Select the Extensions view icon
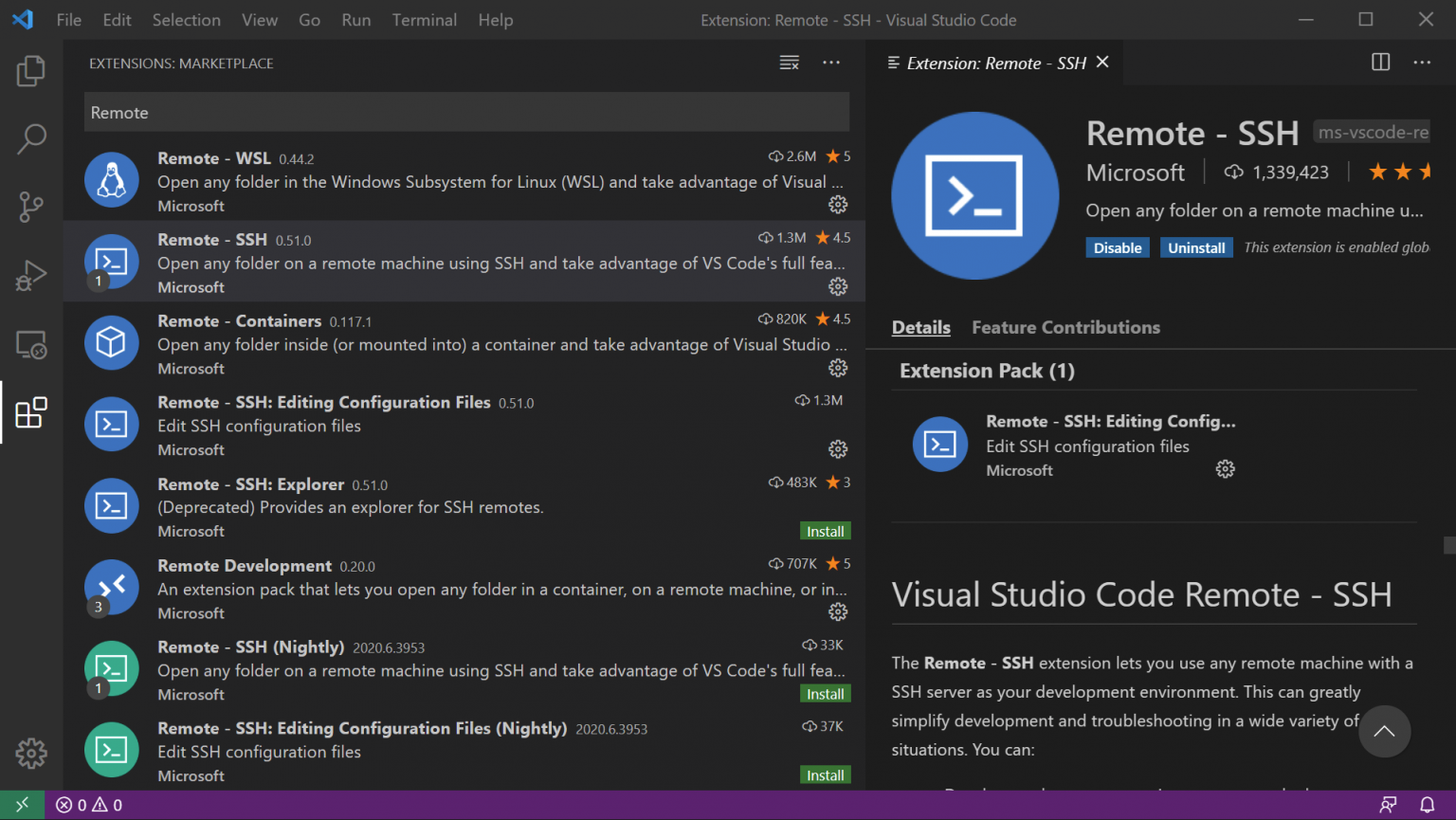This screenshot has width=1456, height=820. pyautogui.click(x=31, y=412)
